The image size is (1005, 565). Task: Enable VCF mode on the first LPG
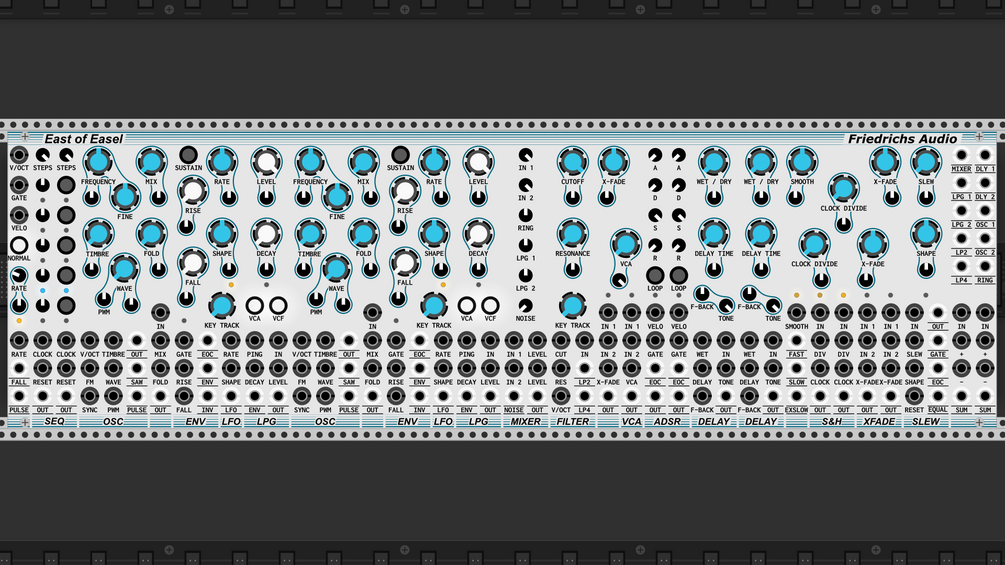278,305
